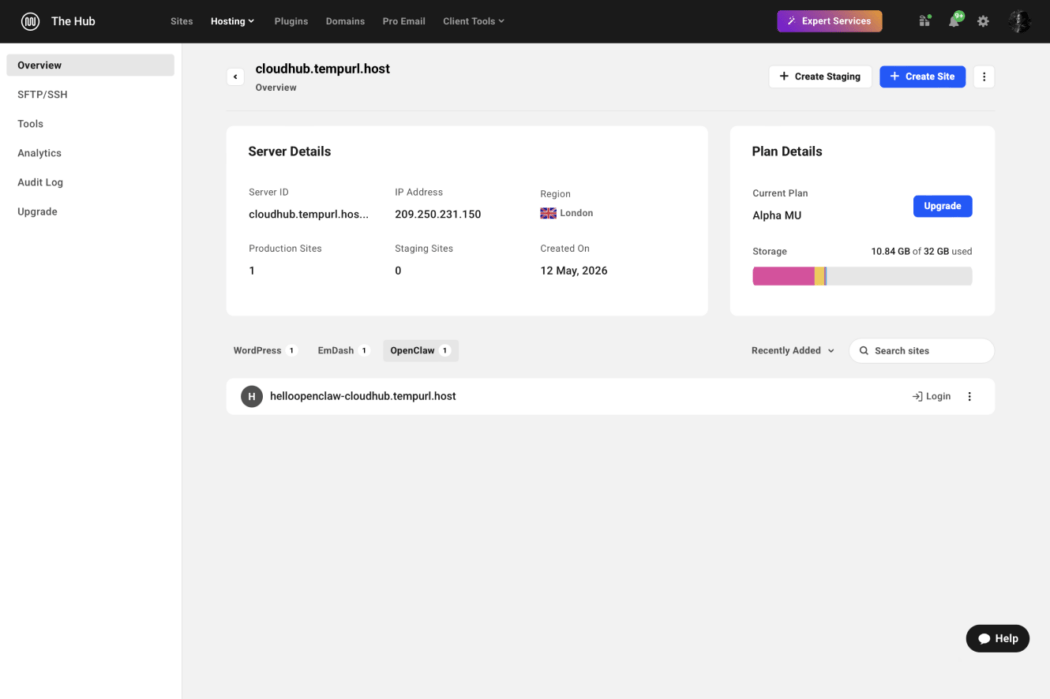Click the truncated Server ID value
1050x699 pixels.
click(x=309, y=214)
